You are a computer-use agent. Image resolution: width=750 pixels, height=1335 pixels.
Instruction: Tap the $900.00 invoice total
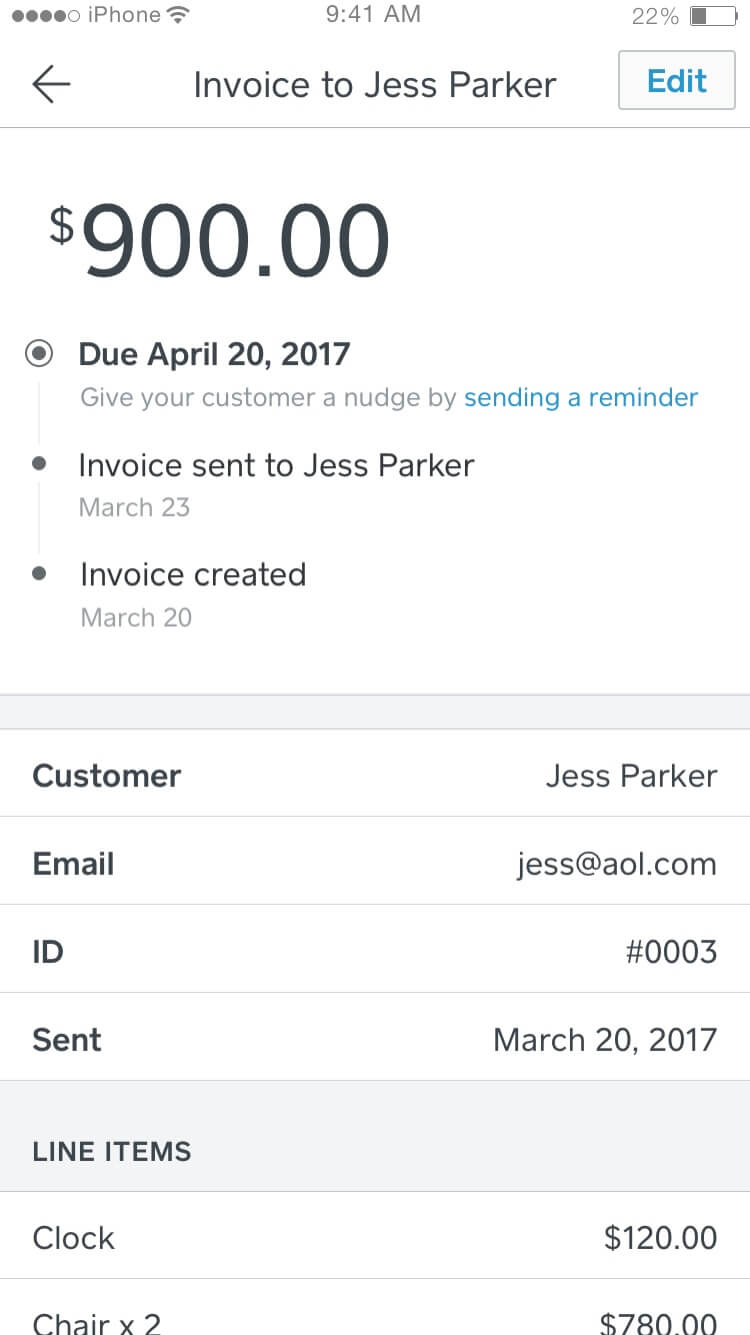[220, 240]
